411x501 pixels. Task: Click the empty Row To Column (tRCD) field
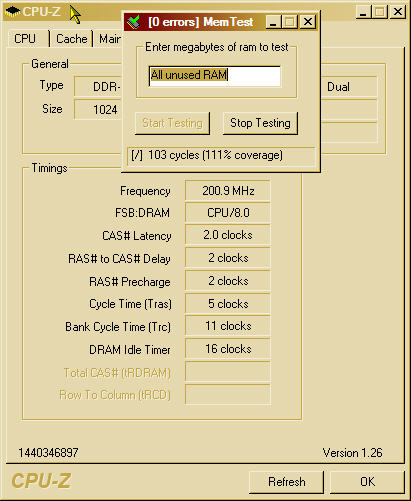(x=228, y=395)
